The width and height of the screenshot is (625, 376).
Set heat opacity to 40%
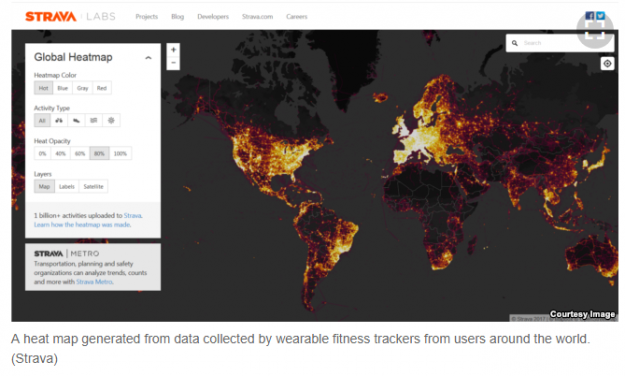coord(61,154)
